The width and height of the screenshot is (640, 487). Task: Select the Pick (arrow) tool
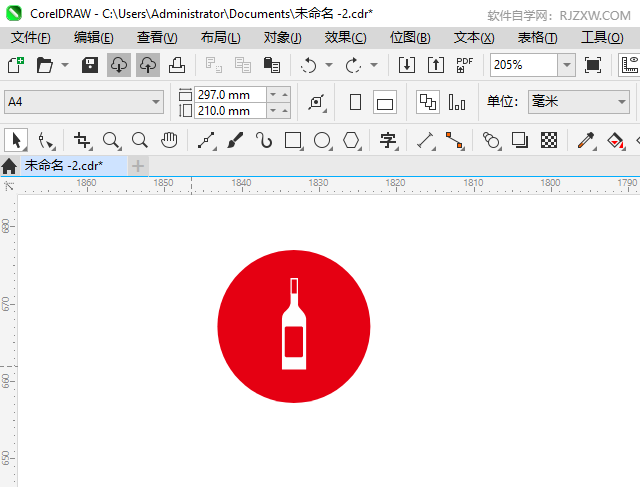coord(16,140)
